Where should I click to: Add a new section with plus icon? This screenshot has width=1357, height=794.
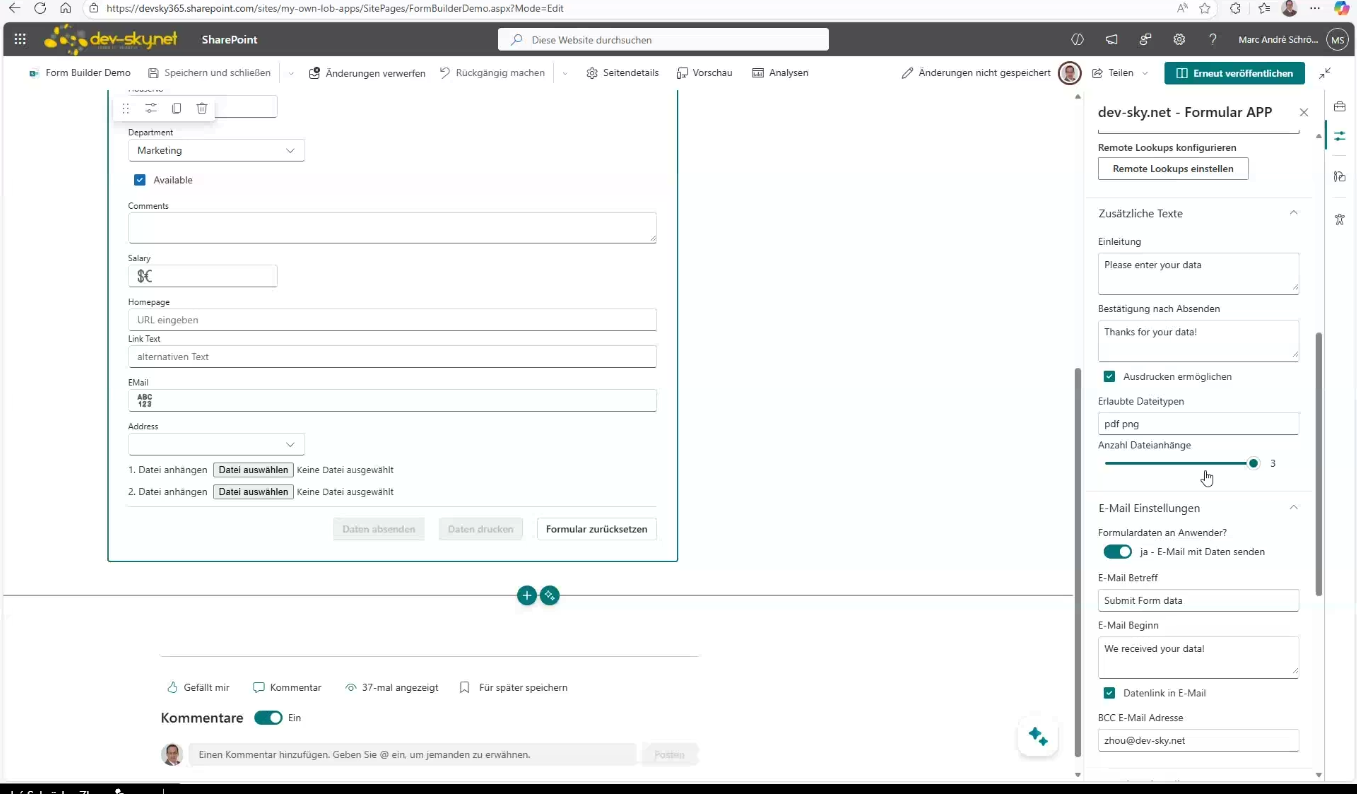pyautogui.click(x=527, y=596)
